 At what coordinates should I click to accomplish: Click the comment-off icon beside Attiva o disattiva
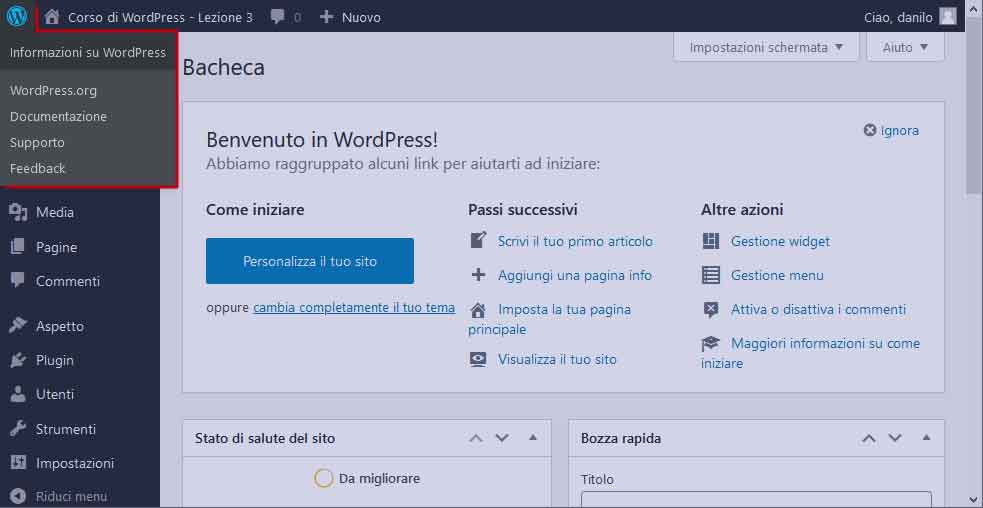click(x=711, y=310)
